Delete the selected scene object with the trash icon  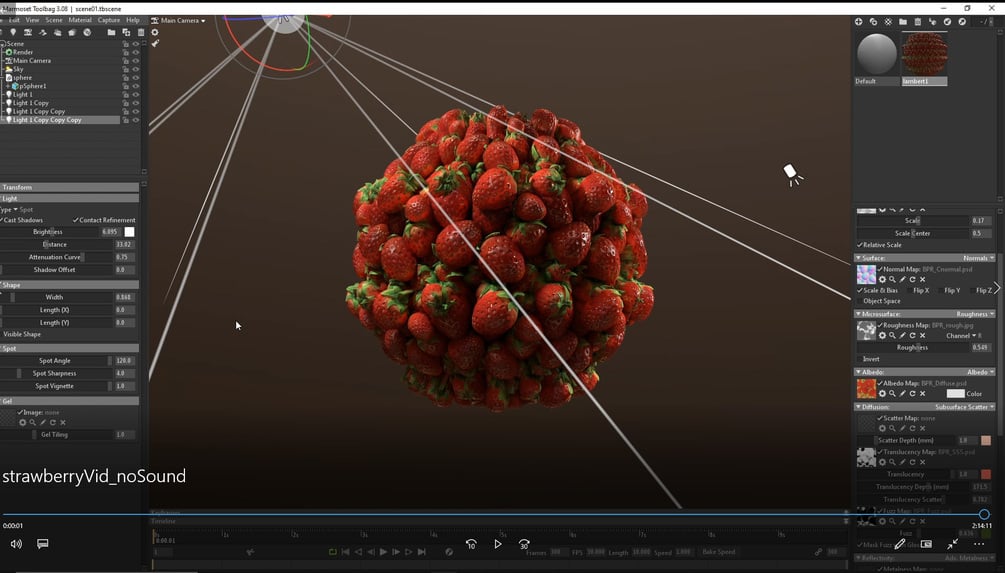coord(141,32)
